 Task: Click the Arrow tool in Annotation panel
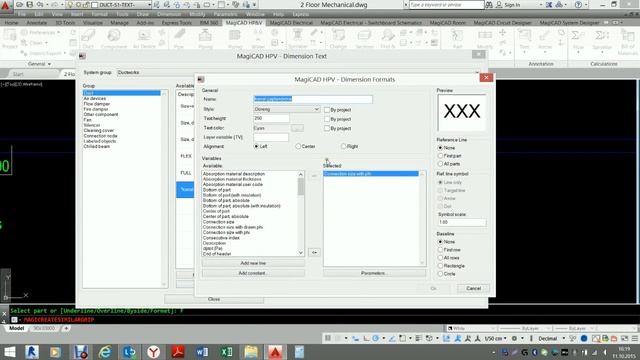coord(545,40)
